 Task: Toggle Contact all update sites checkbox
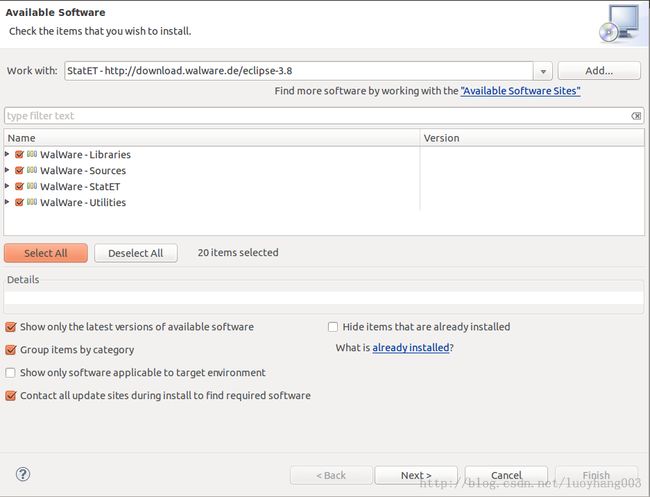(10, 395)
